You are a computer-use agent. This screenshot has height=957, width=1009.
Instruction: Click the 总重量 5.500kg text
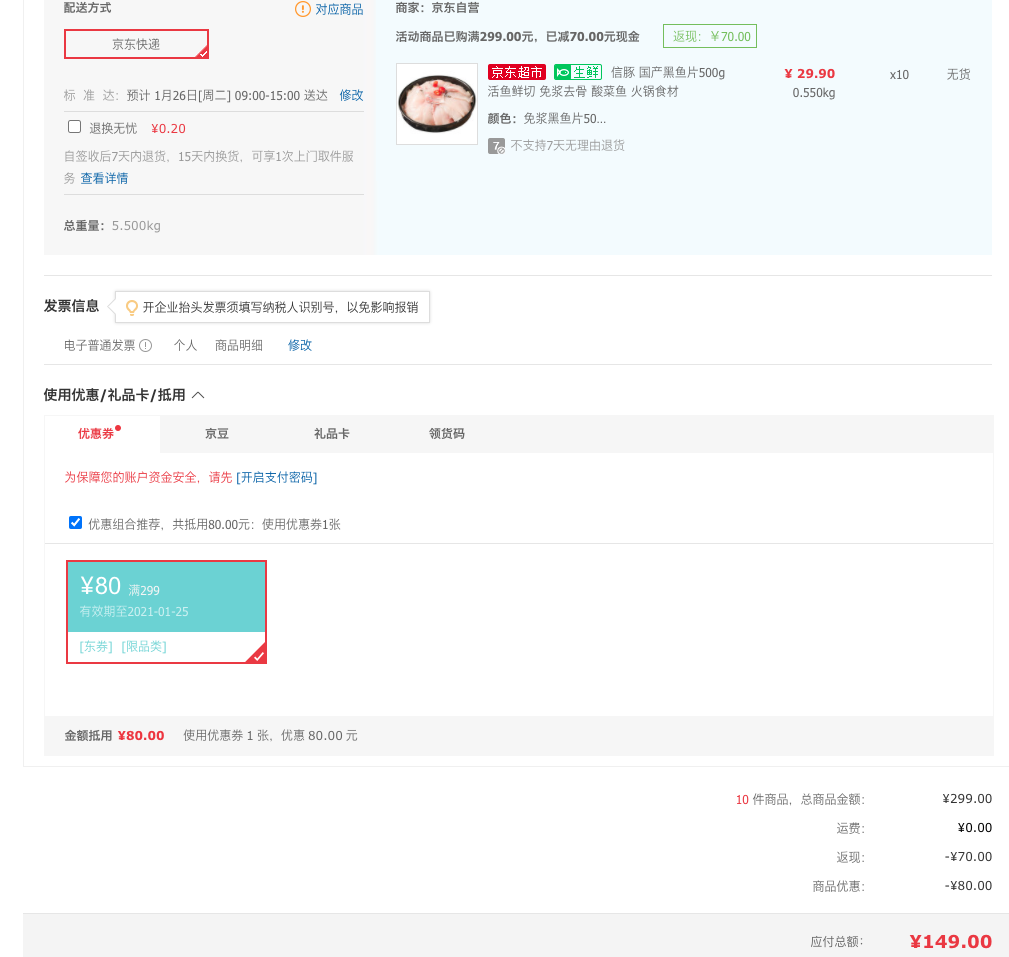(x=112, y=226)
